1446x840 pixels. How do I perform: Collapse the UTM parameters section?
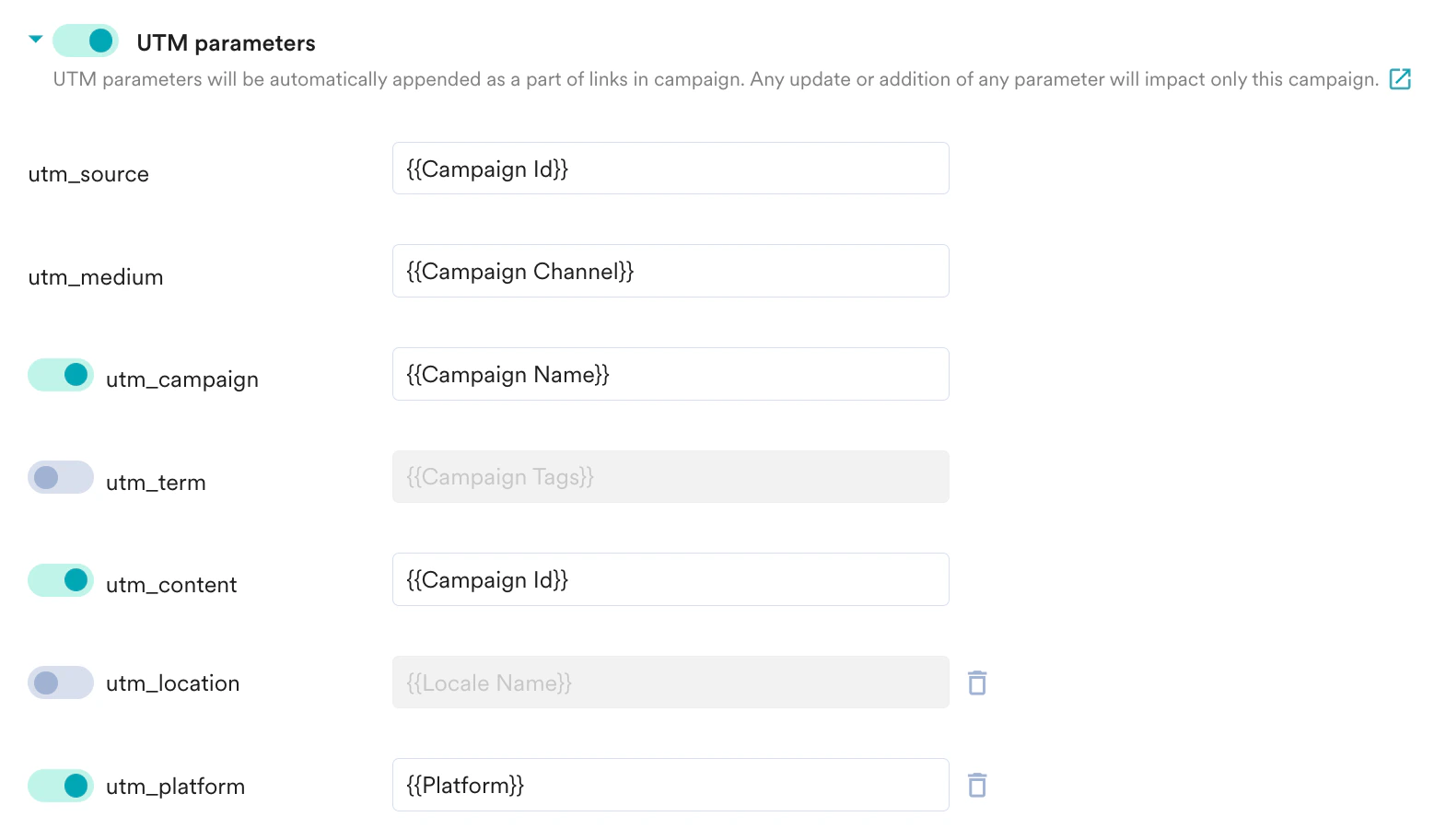[35, 39]
